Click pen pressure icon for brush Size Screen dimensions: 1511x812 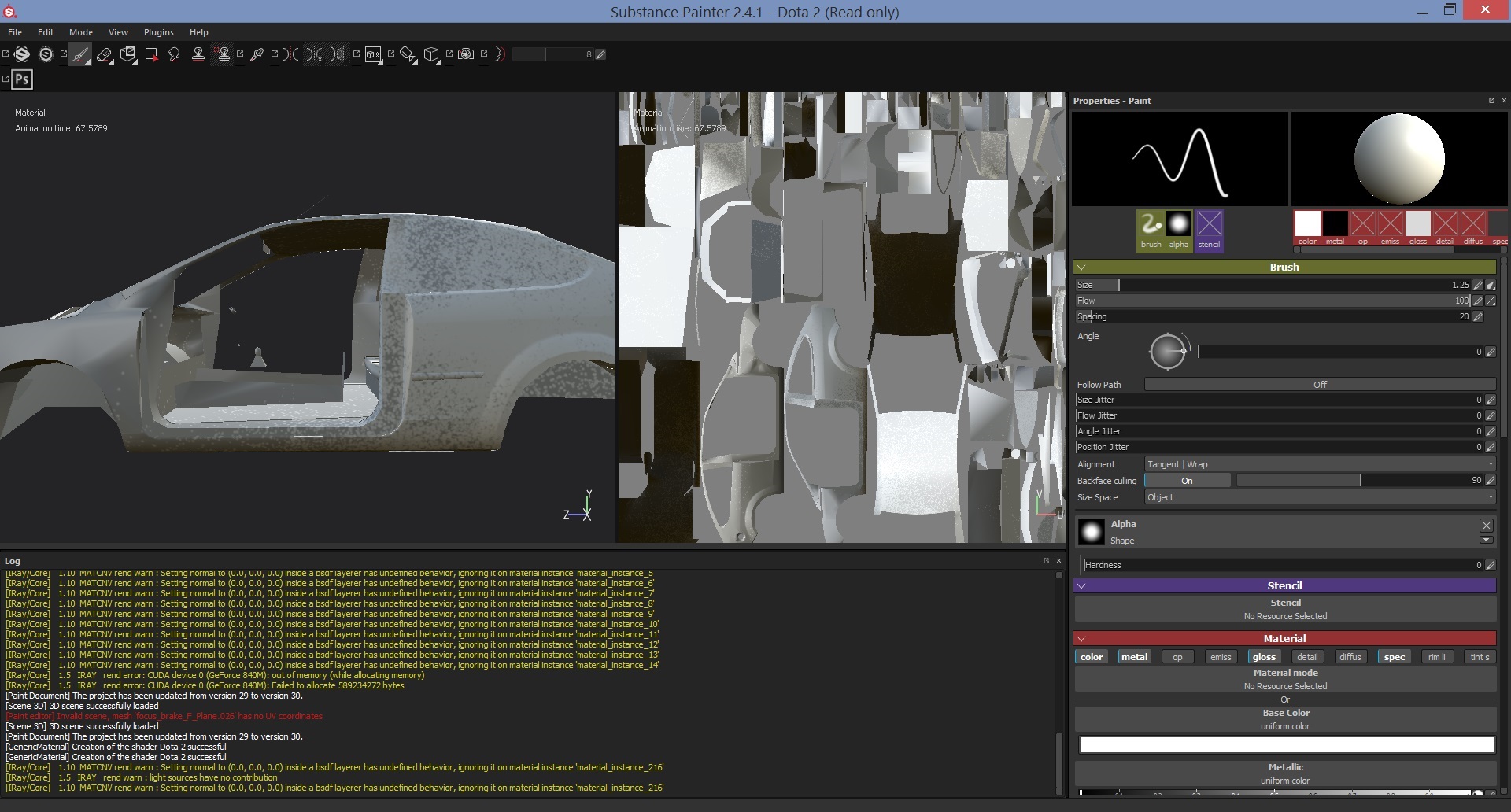[1478, 285]
